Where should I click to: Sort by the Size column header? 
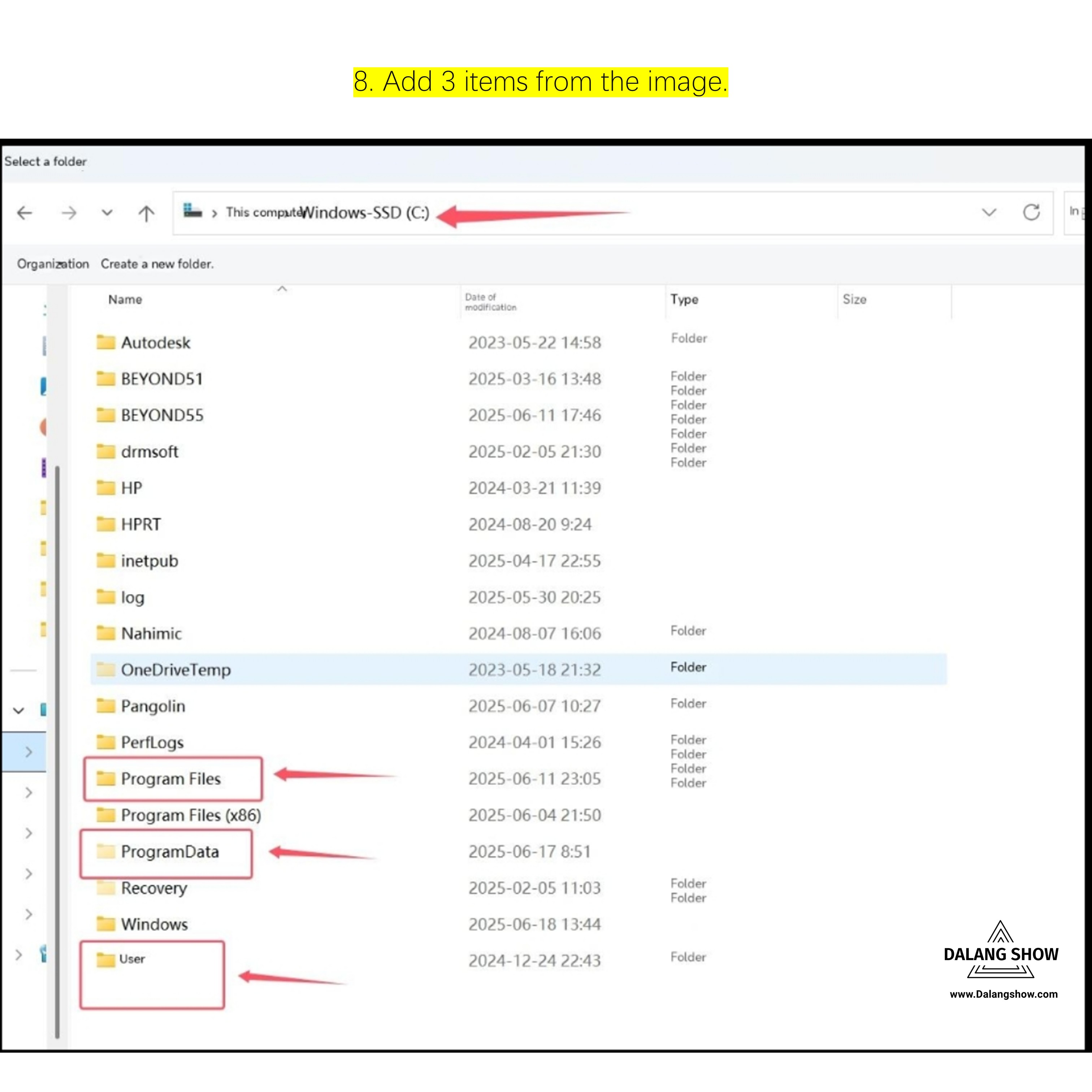coord(855,300)
